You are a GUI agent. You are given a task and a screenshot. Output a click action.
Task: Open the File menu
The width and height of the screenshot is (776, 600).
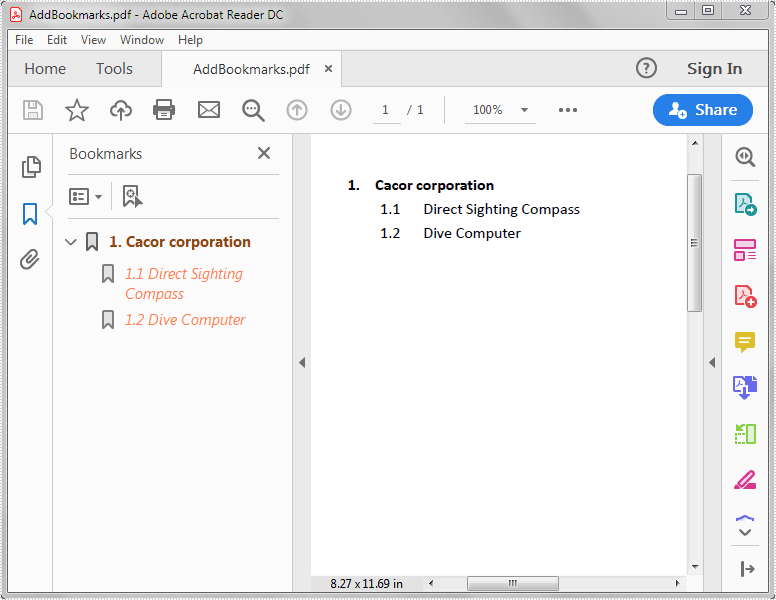[x=24, y=40]
